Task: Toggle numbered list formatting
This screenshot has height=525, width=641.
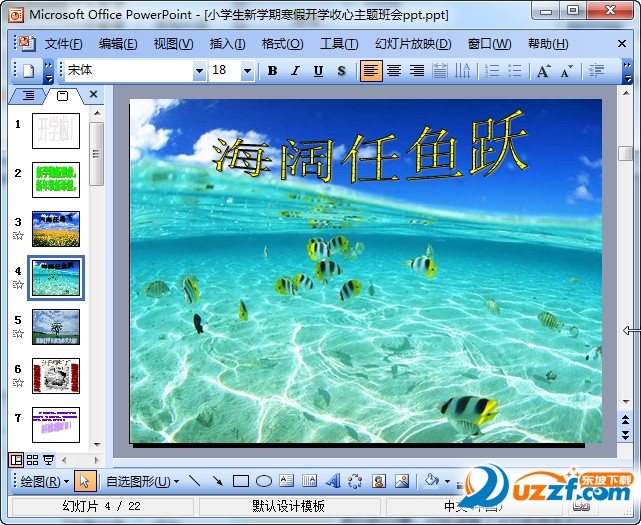Action: tap(492, 71)
